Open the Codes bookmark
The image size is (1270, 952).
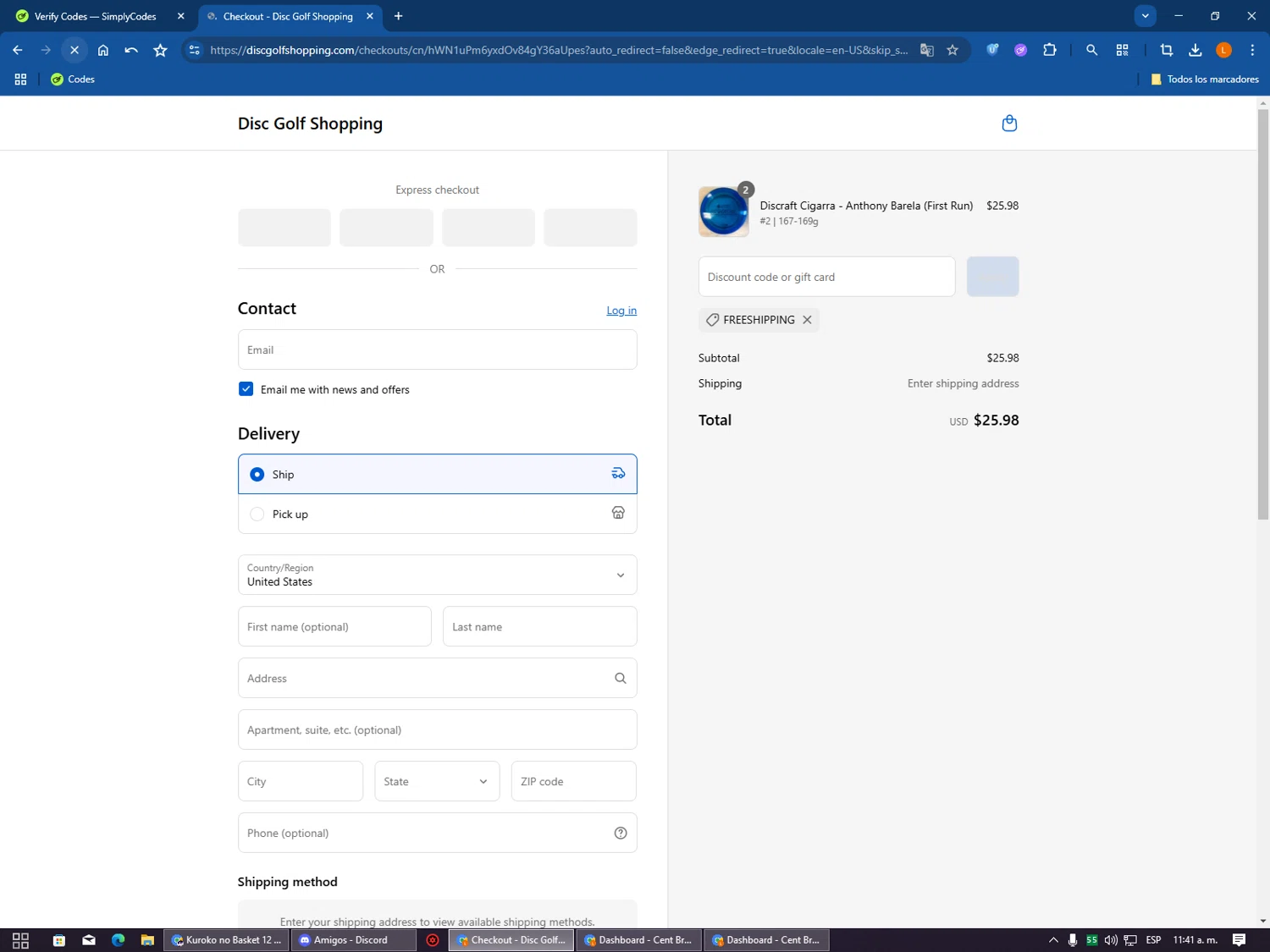click(73, 80)
